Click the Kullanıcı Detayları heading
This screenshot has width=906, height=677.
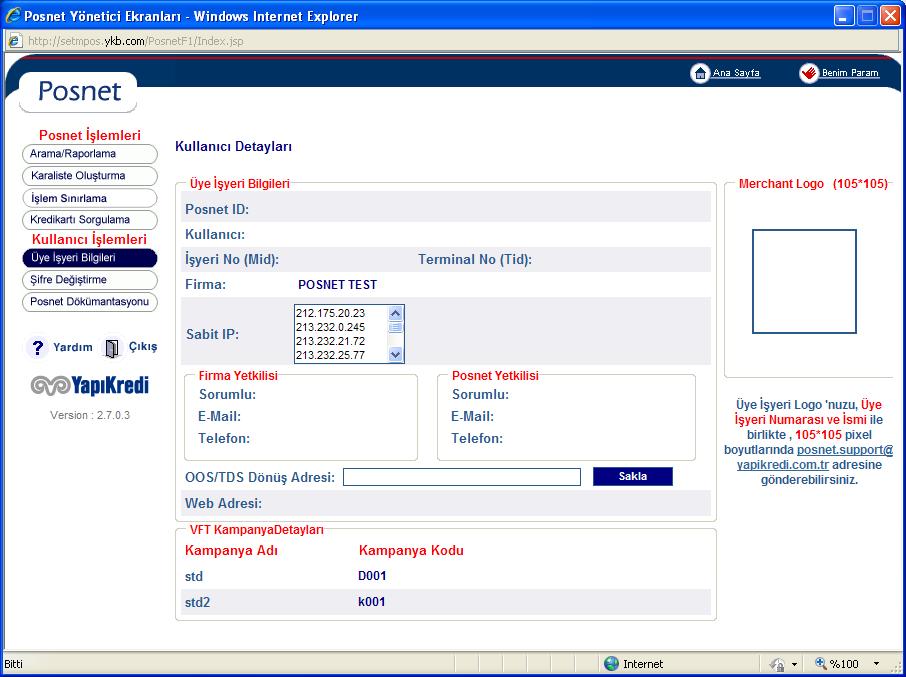pos(233,147)
